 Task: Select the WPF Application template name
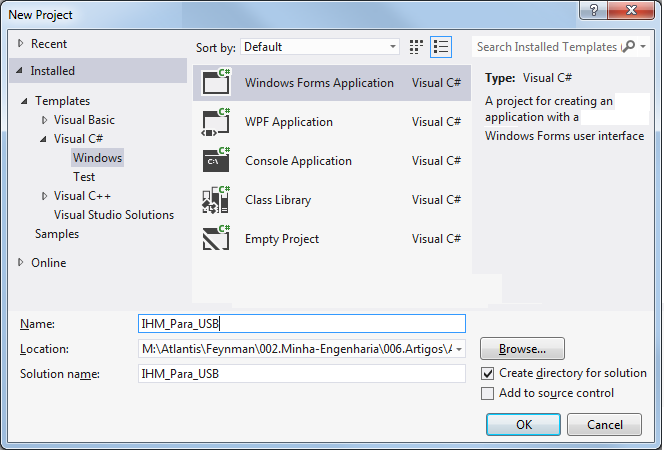coord(289,122)
